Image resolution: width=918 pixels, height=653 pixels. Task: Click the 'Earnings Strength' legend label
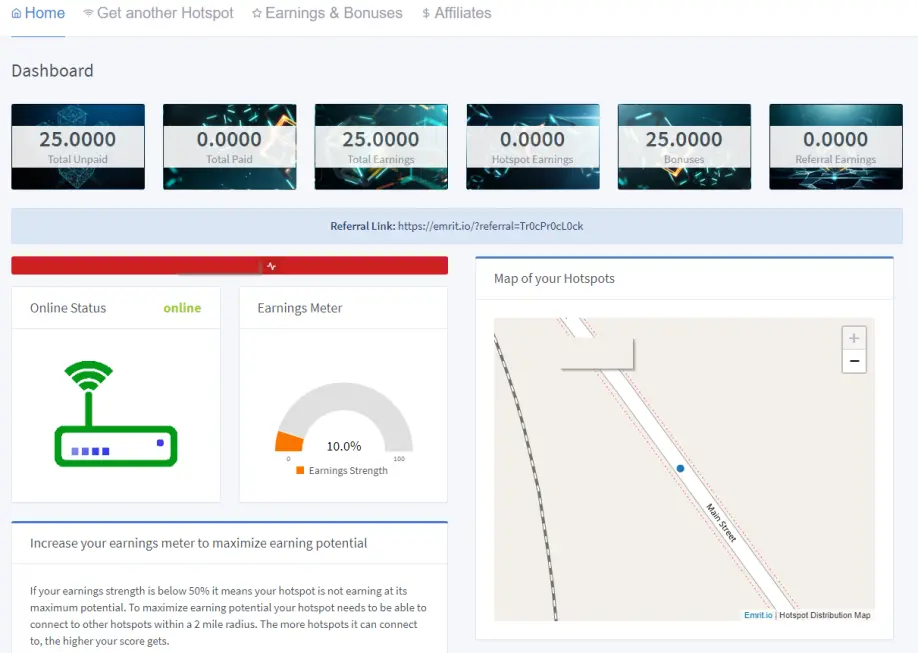pyautogui.click(x=348, y=470)
